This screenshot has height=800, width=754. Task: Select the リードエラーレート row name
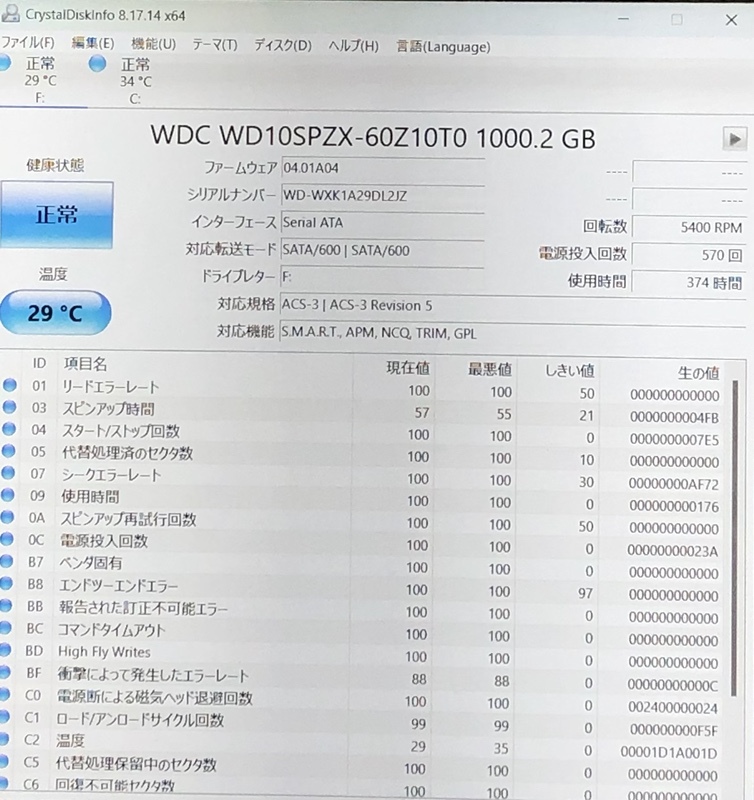[x=111, y=387]
